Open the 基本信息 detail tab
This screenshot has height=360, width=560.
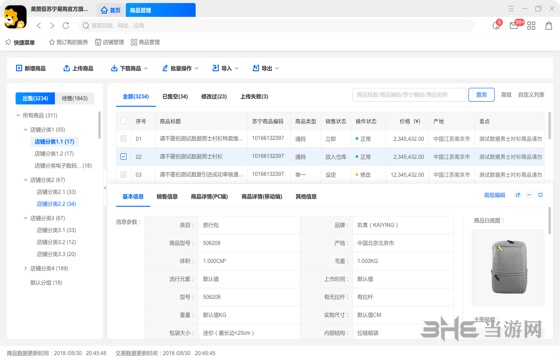pos(133,196)
